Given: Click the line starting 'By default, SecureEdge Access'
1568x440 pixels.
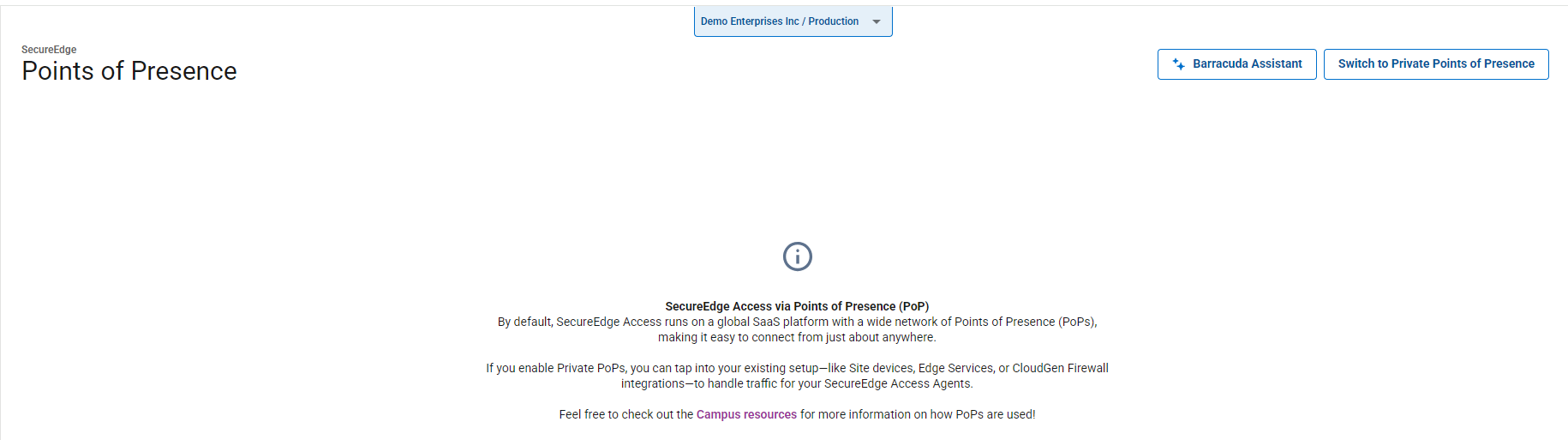Looking at the screenshot, I should (797, 322).
